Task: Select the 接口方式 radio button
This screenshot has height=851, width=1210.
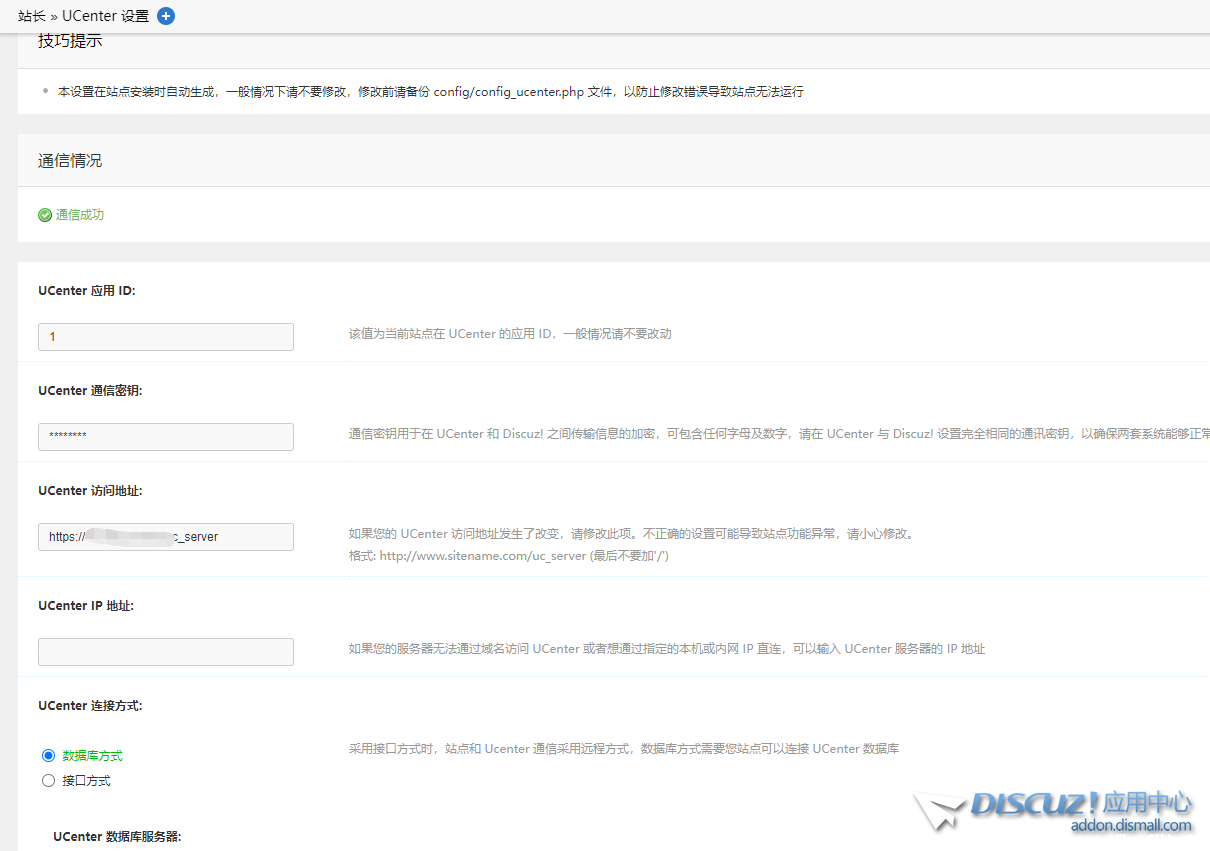Action: (x=48, y=781)
